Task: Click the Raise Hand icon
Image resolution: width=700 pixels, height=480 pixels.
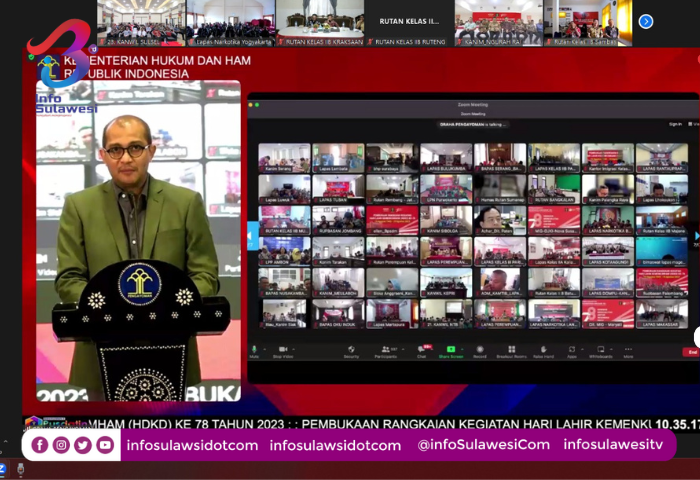Action: [x=543, y=350]
